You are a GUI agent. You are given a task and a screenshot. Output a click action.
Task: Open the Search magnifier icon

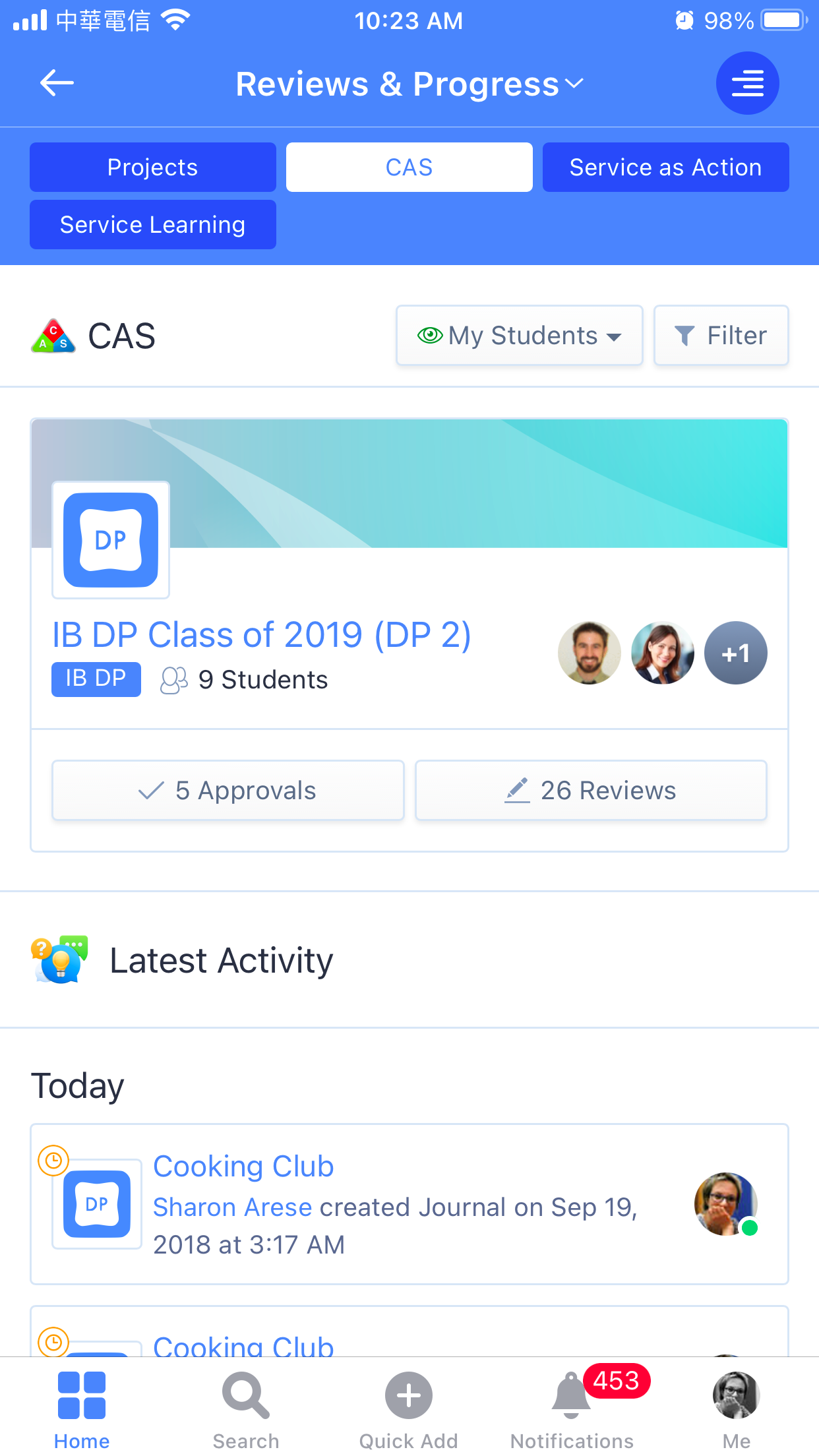tap(245, 1395)
